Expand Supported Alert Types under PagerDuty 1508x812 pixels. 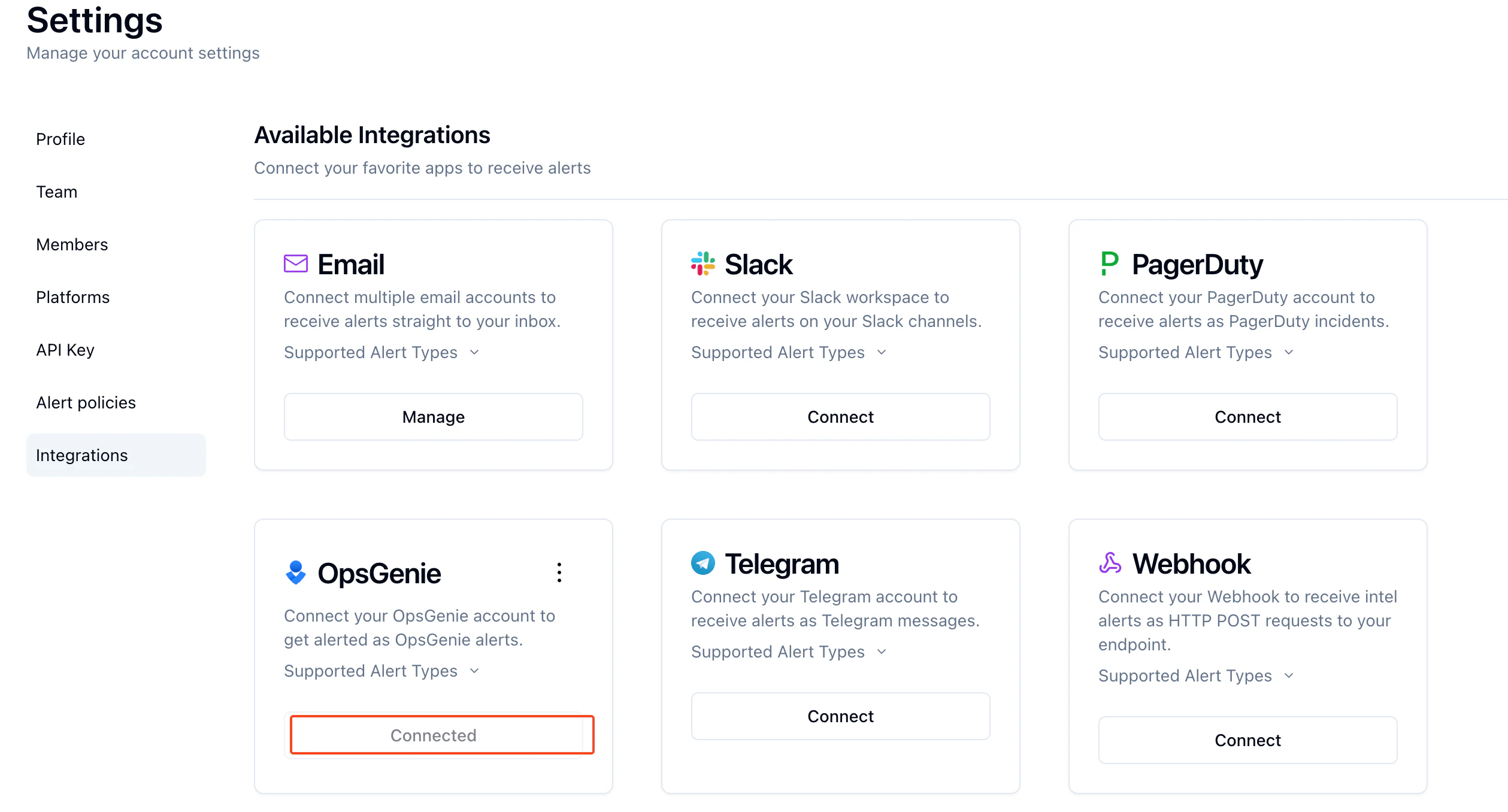(1196, 352)
